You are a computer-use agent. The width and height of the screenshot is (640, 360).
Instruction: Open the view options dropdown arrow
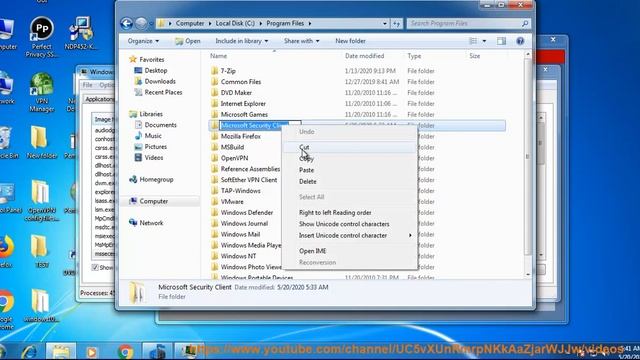click(484, 41)
